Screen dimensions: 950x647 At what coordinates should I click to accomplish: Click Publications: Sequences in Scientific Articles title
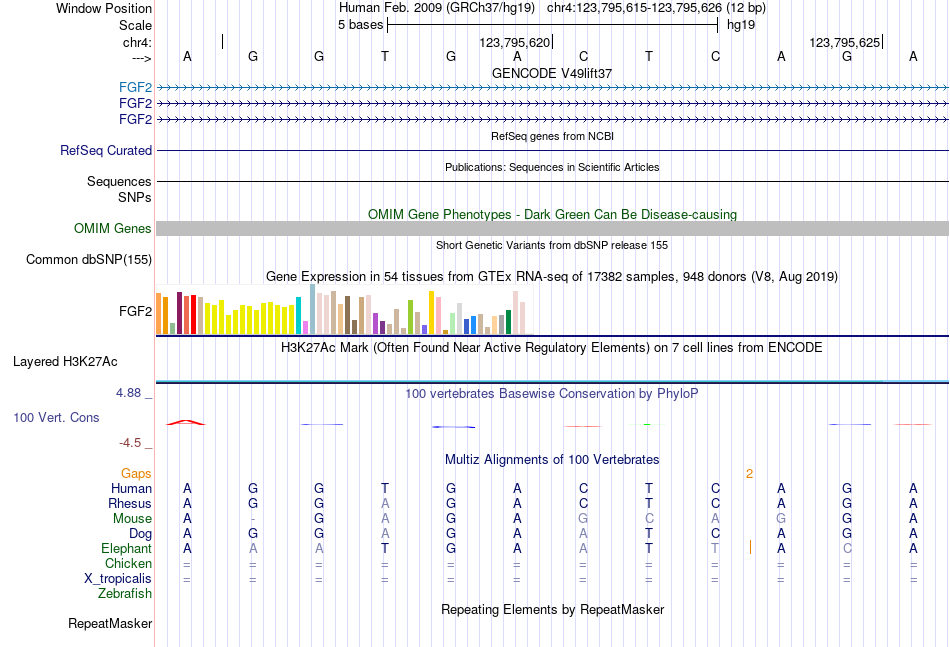point(552,167)
